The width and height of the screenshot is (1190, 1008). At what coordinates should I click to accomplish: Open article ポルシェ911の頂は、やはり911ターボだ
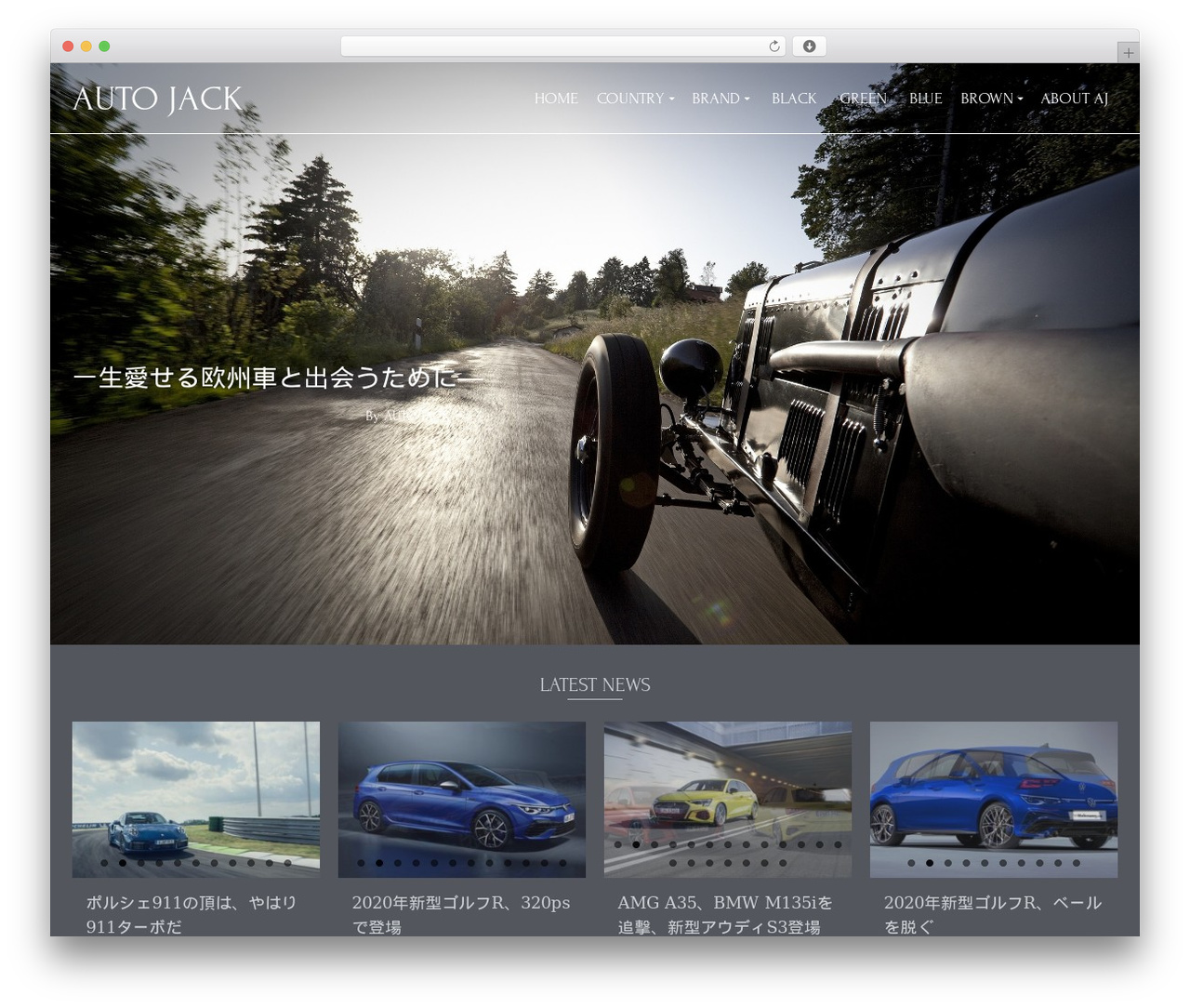[x=192, y=914]
